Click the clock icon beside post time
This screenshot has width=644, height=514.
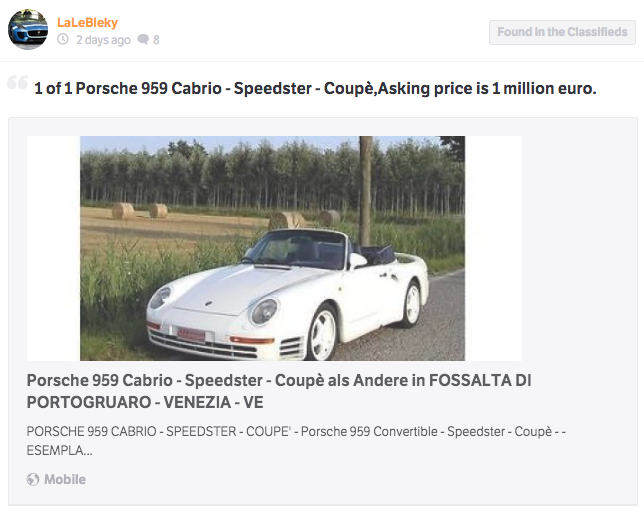(63, 40)
